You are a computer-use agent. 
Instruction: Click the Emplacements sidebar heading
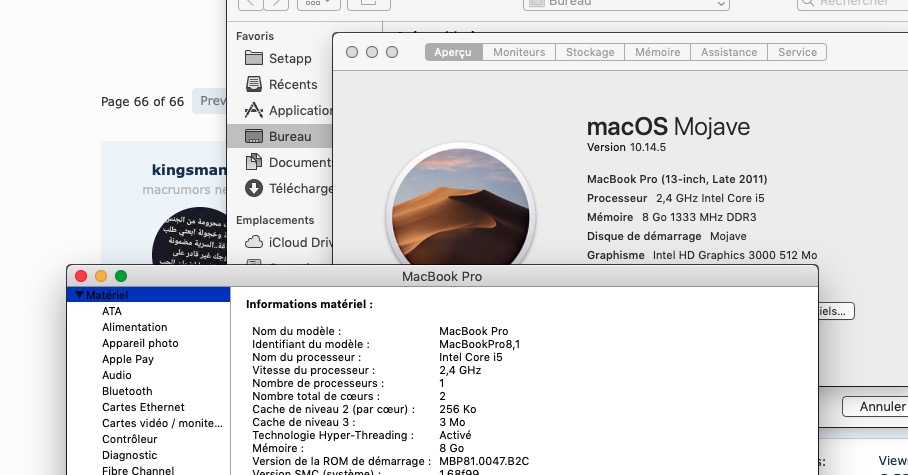tap(275, 220)
